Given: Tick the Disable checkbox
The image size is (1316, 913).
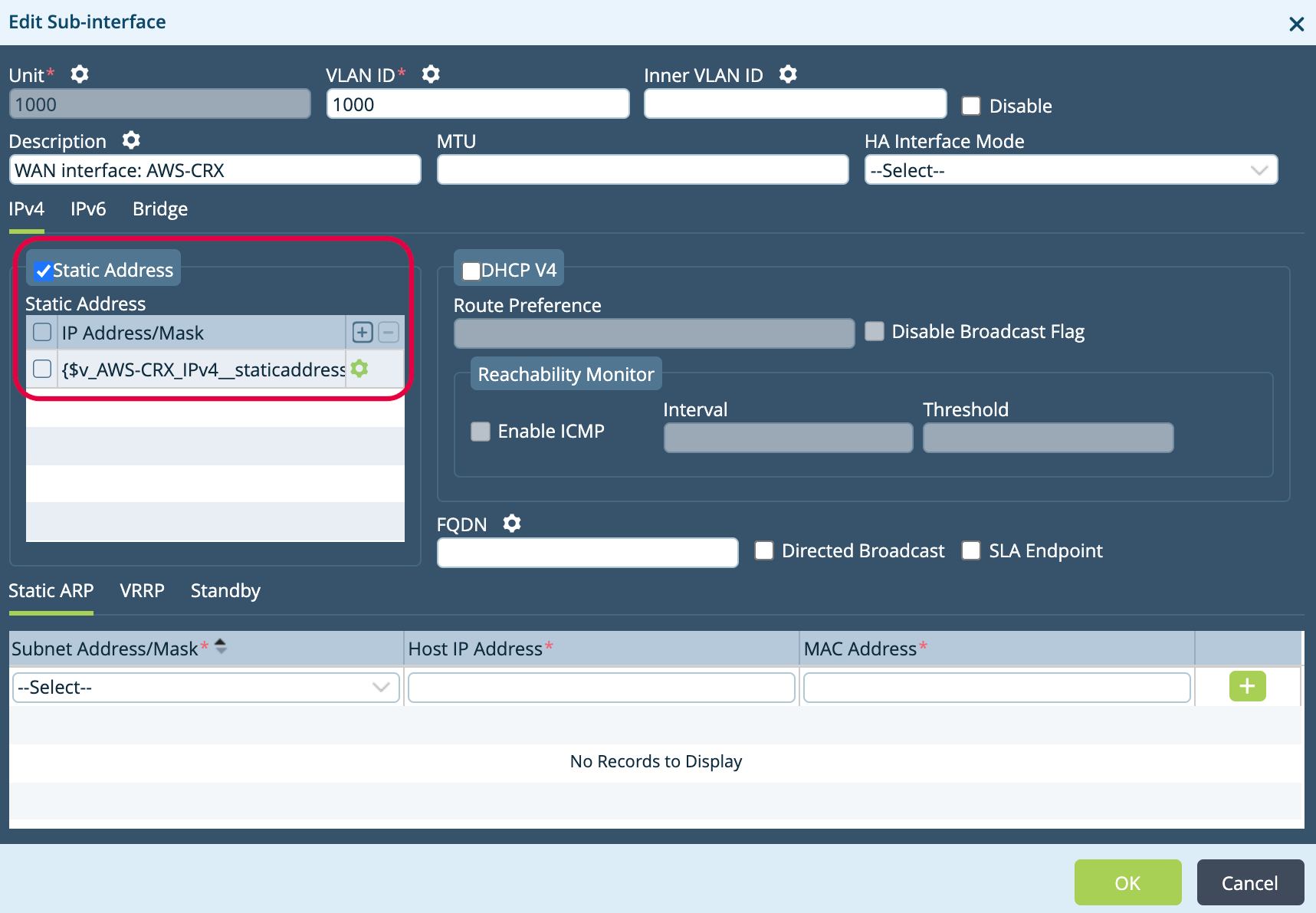Looking at the screenshot, I should click(971, 106).
